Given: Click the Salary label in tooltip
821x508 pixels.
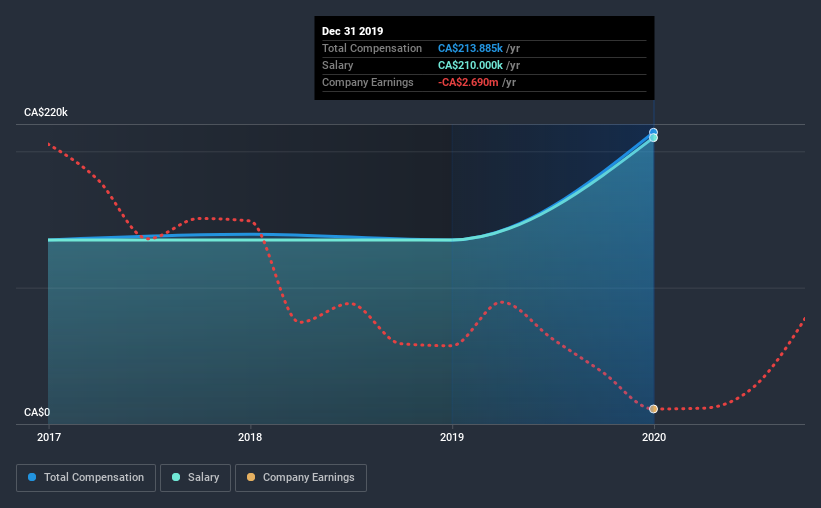Looking at the screenshot, I should (338, 65).
